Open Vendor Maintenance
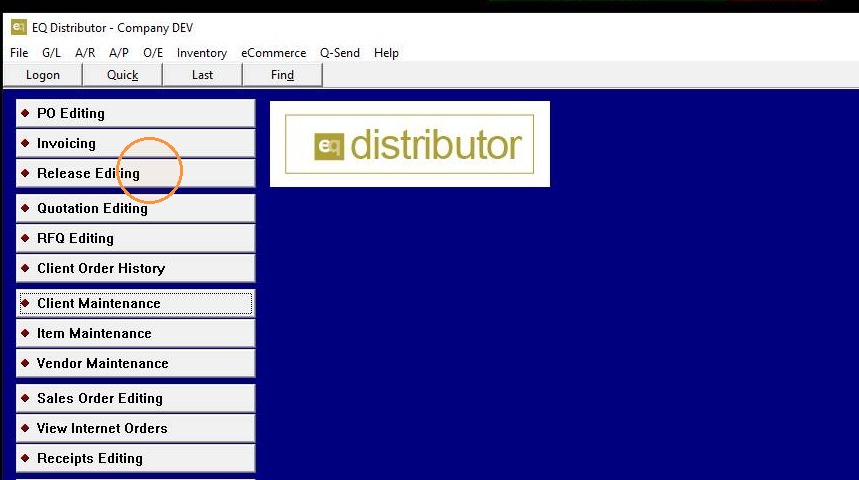This screenshot has width=859, height=480. [136, 363]
